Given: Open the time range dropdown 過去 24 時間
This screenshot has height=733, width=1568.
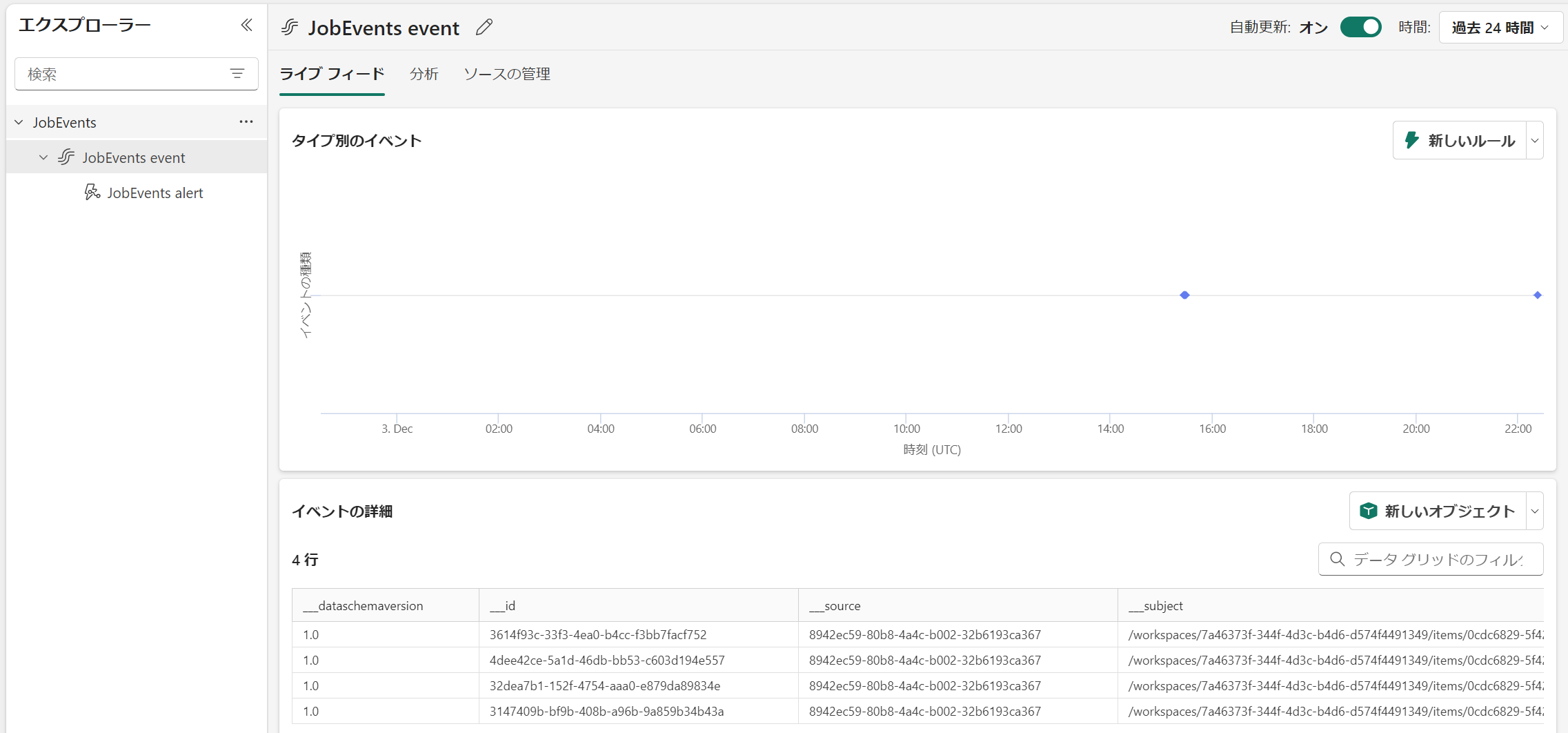Looking at the screenshot, I should click(1500, 28).
